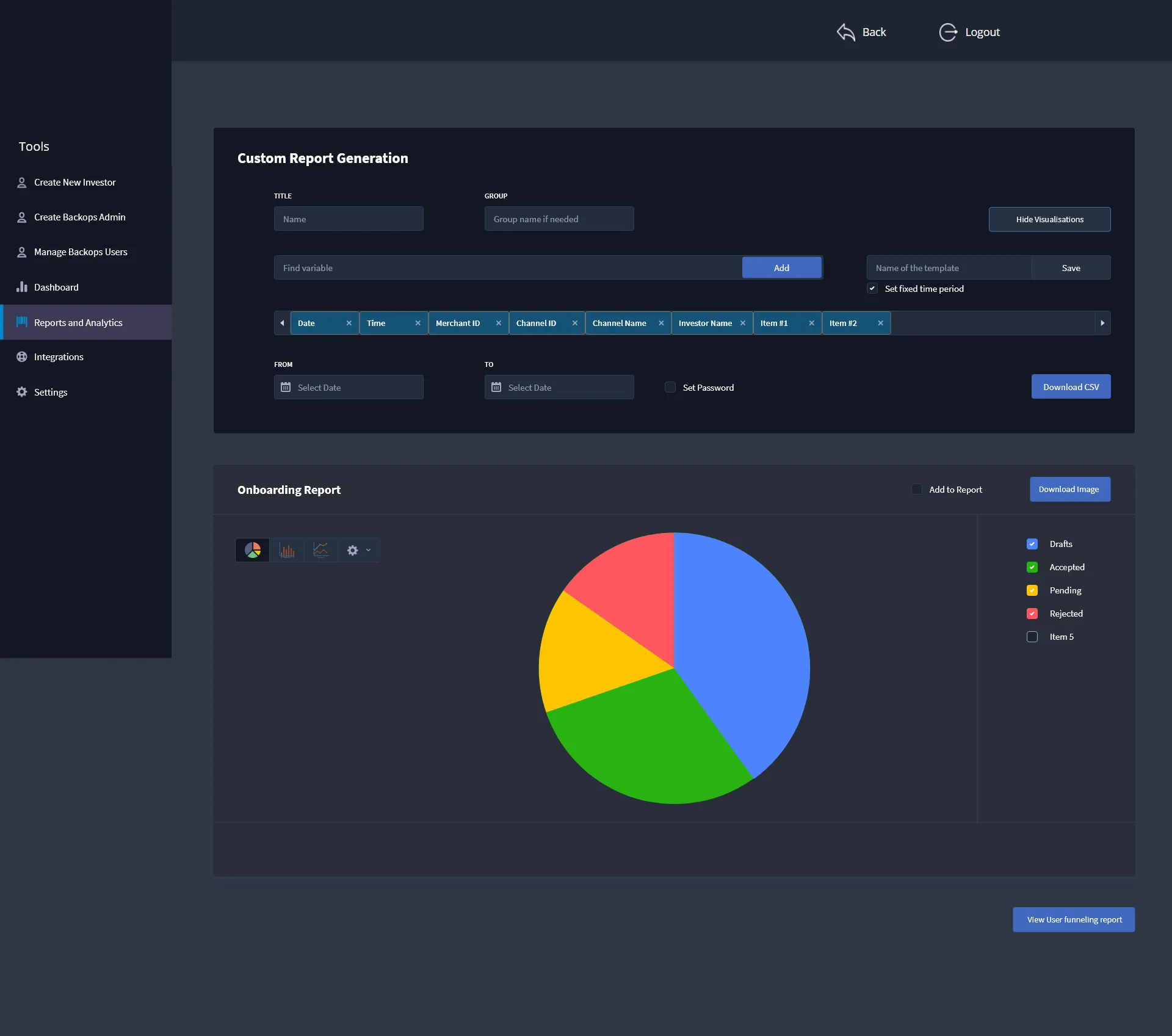
Task: Remove the Item #2 column tag
Action: 880,323
